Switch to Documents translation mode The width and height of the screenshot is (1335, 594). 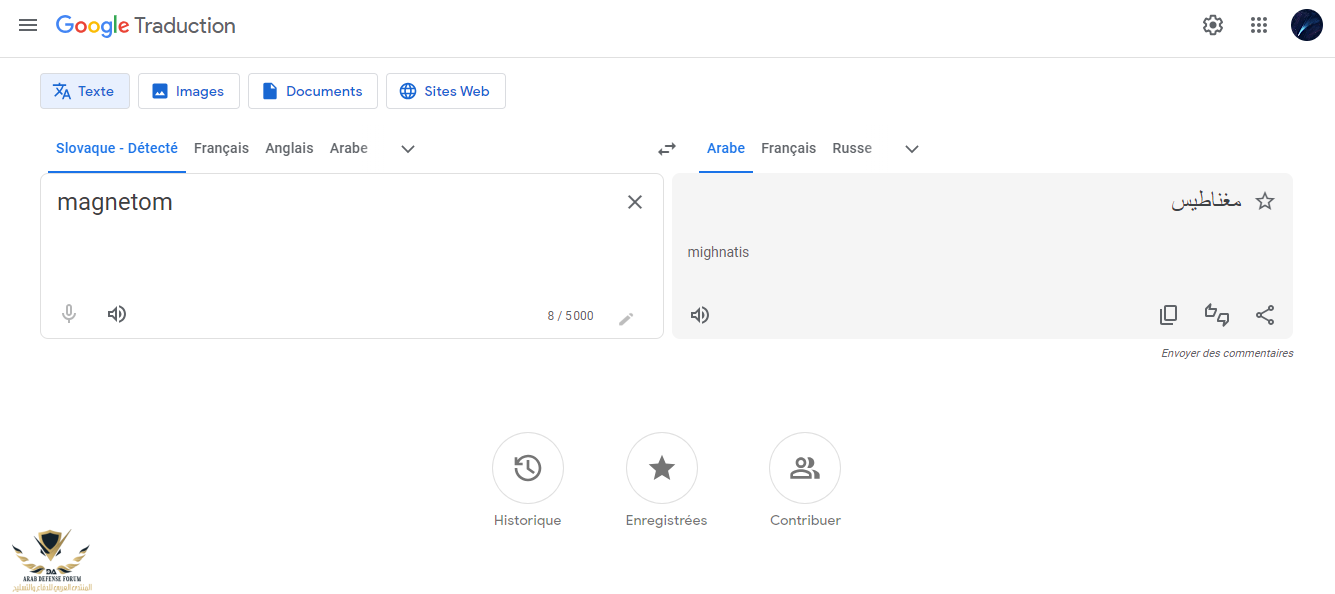point(313,91)
